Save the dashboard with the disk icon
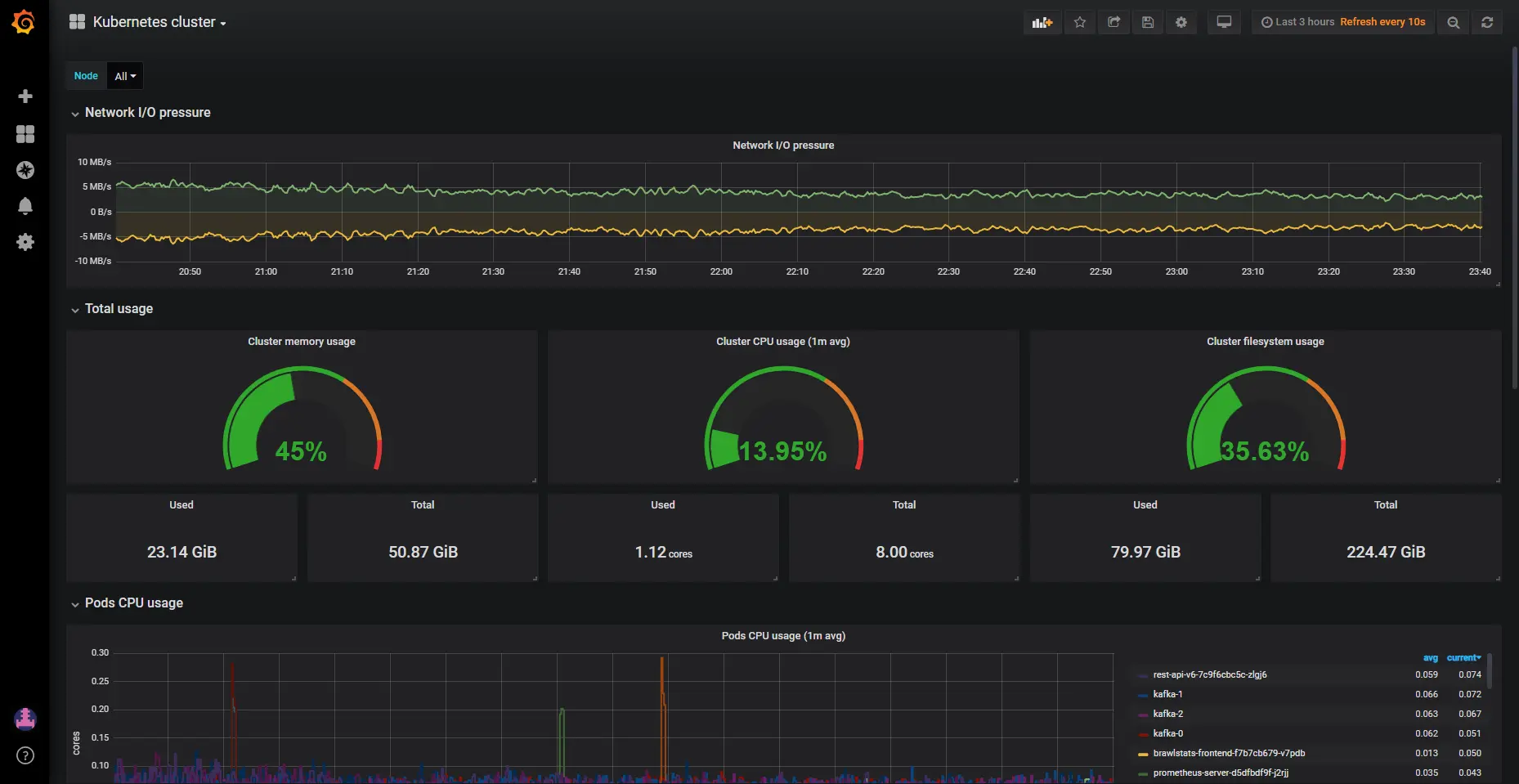Screen dimensions: 1519x784 click(x=1148, y=22)
